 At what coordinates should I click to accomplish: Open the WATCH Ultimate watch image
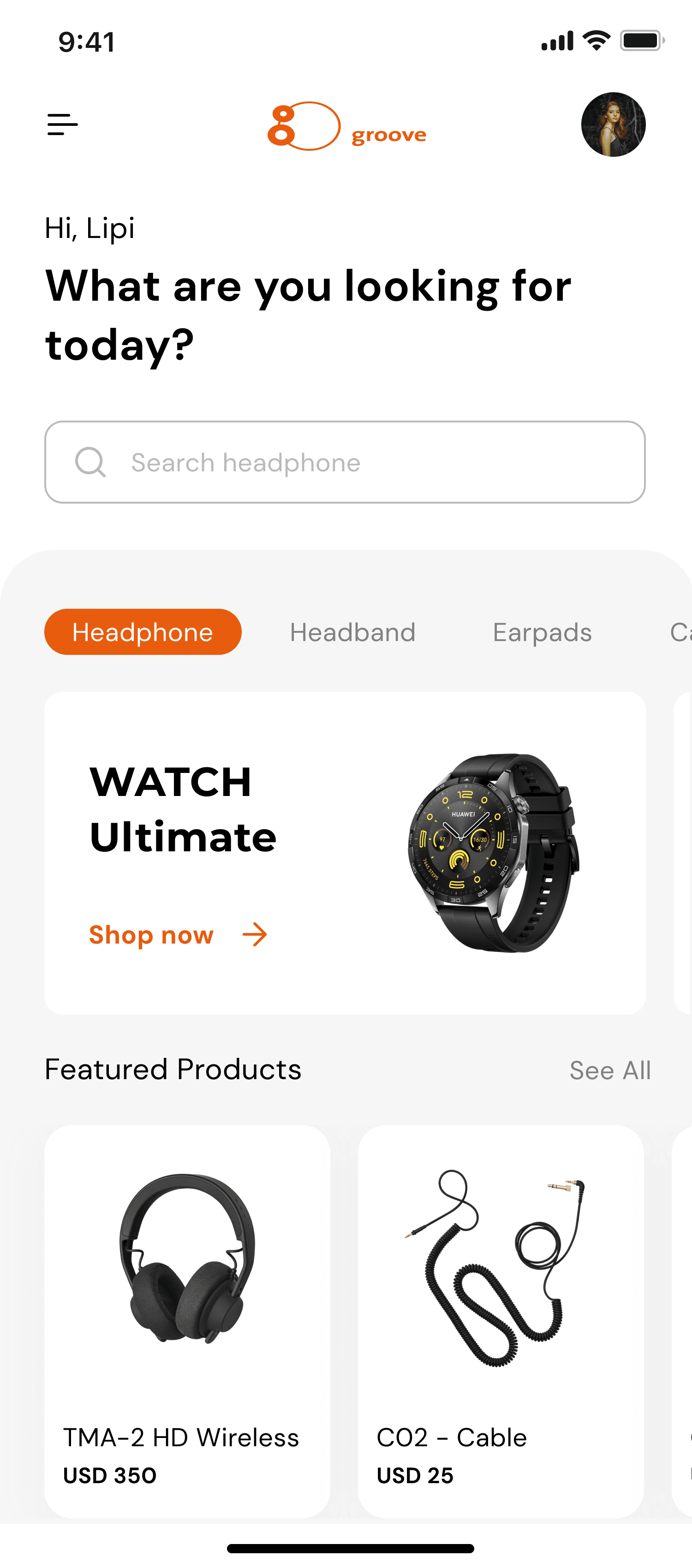494,853
